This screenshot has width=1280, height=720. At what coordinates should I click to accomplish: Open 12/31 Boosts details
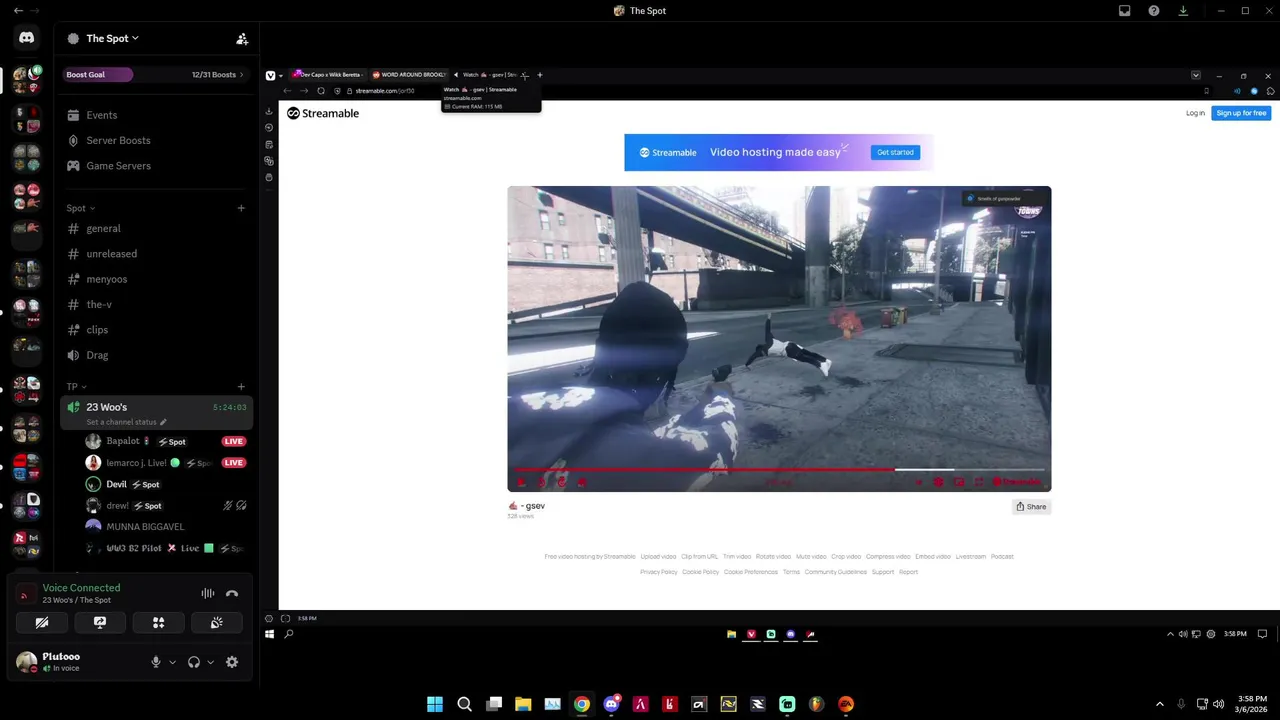click(218, 75)
